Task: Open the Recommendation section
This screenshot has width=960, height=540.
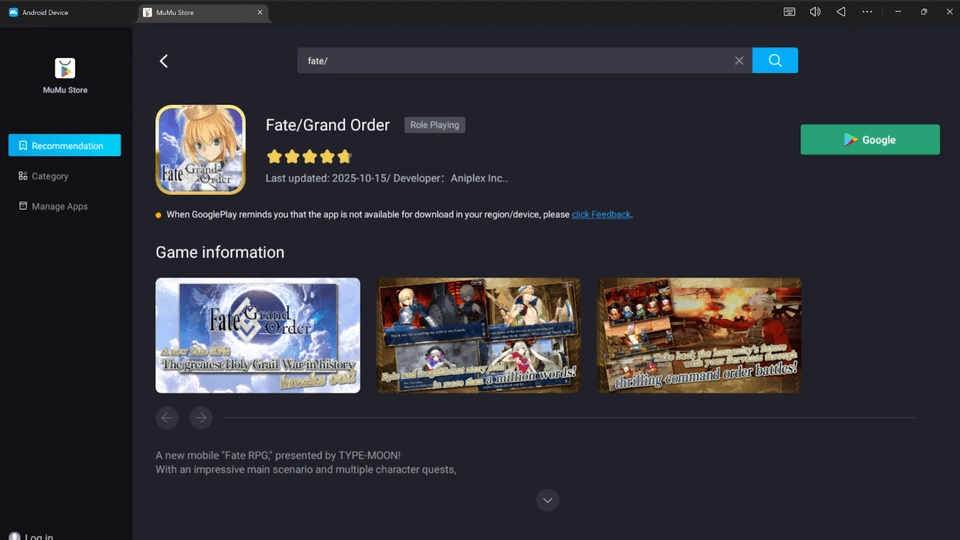Action: point(64,145)
